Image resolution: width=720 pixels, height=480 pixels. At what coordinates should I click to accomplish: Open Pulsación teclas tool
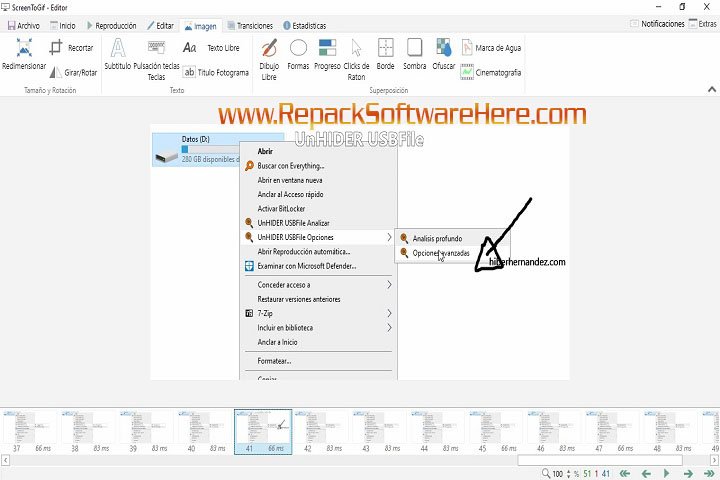156,60
